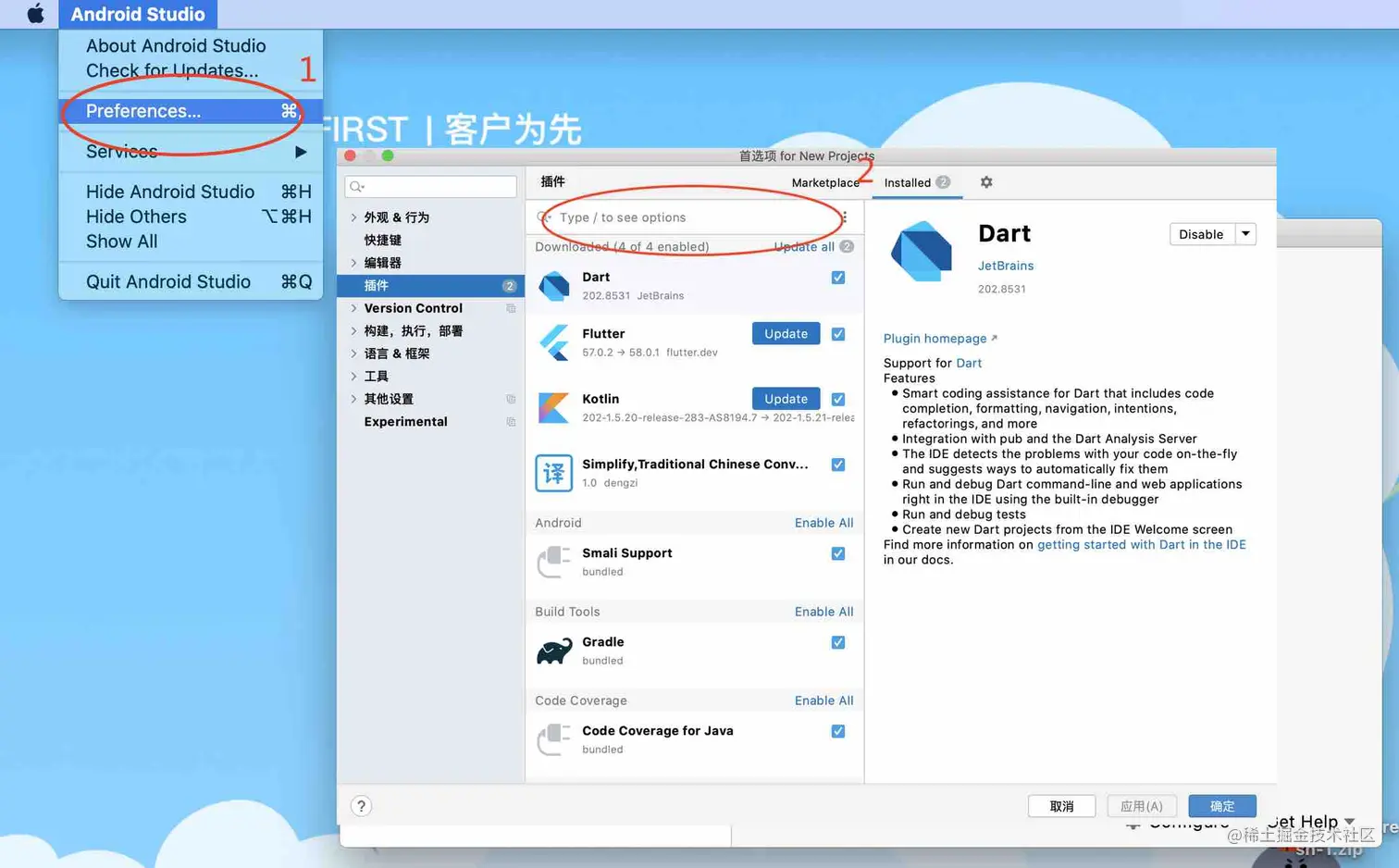Click Enable All for Build Tools
1399x868 pixels.
point(823,612)
